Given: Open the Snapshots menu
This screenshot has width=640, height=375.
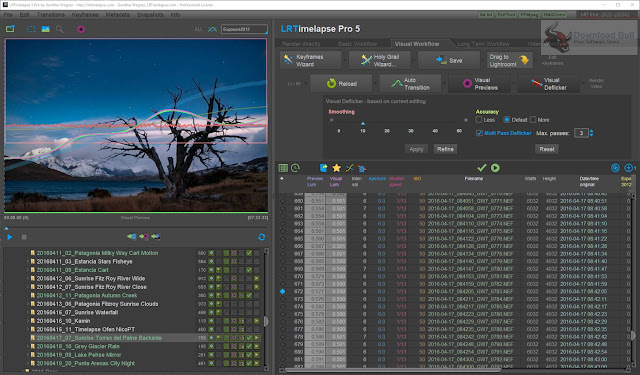Looking at the screenshot, I should pyautogui.click(x=150, y=15).
